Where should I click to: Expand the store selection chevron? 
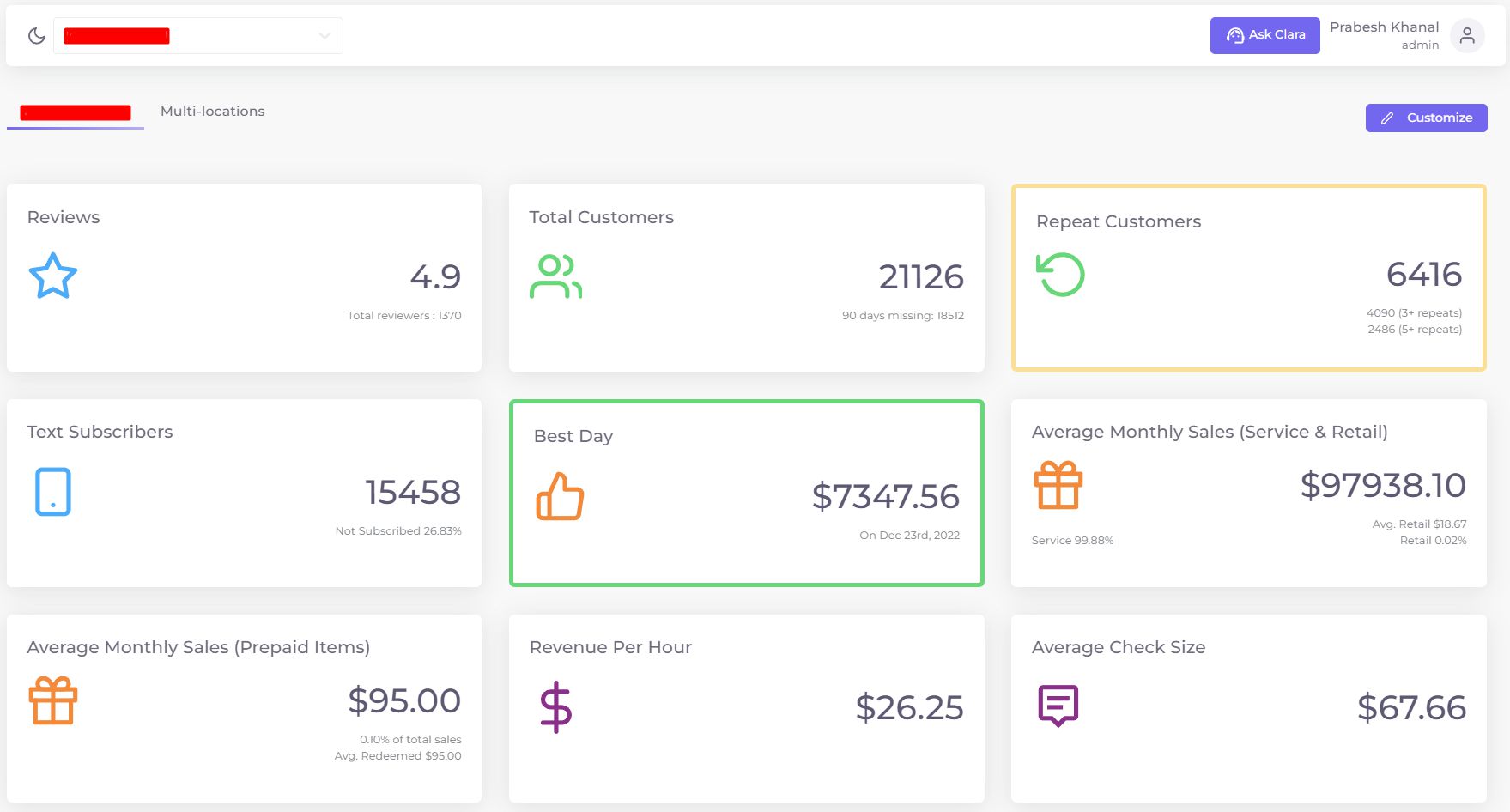tap(324, 35)
